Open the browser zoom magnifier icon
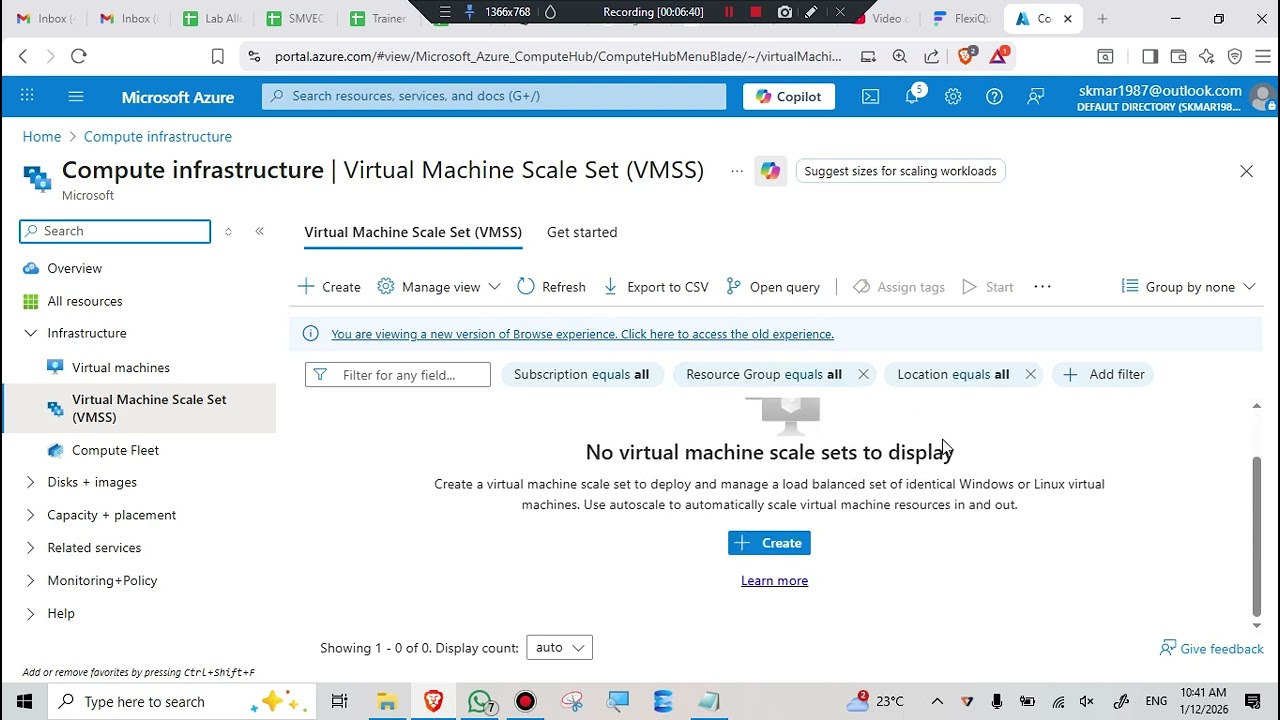 900,57
